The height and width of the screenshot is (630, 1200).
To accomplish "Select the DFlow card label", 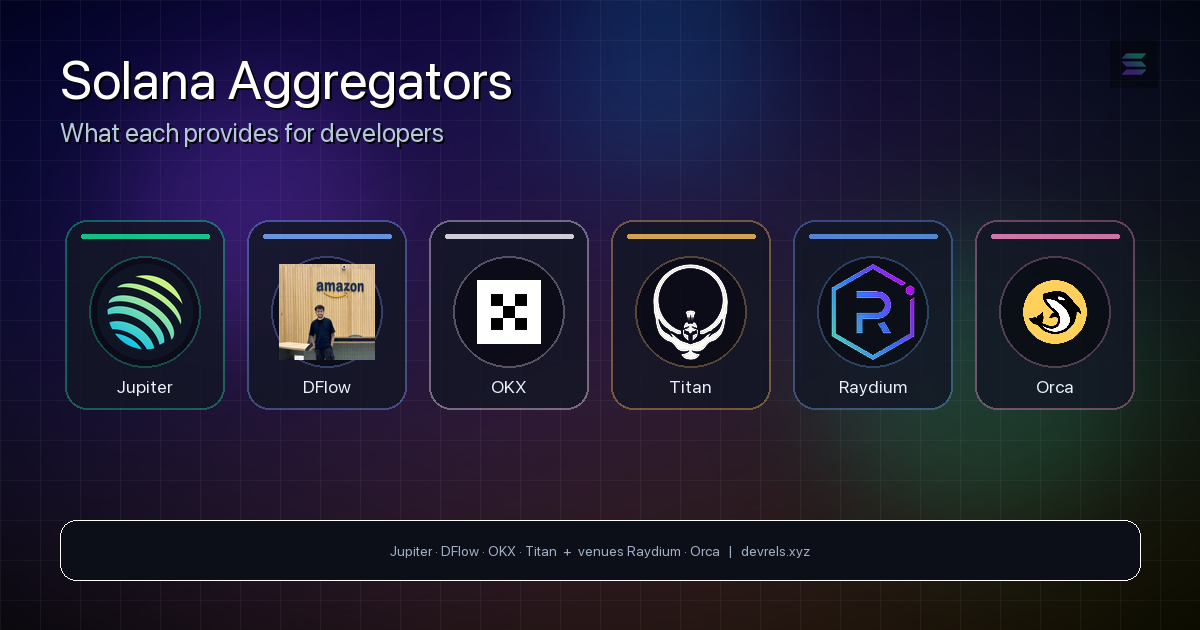I will tap(327, 387).
